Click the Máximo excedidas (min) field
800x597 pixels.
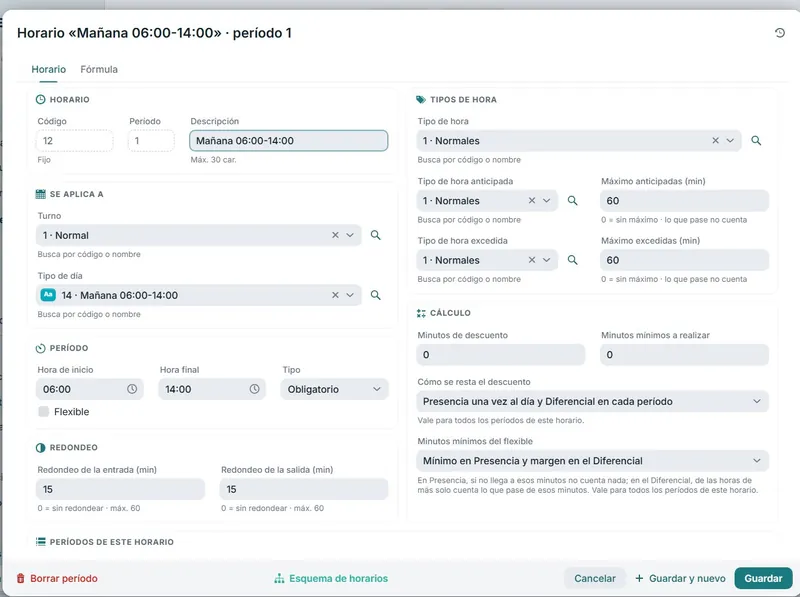[684, 260]
